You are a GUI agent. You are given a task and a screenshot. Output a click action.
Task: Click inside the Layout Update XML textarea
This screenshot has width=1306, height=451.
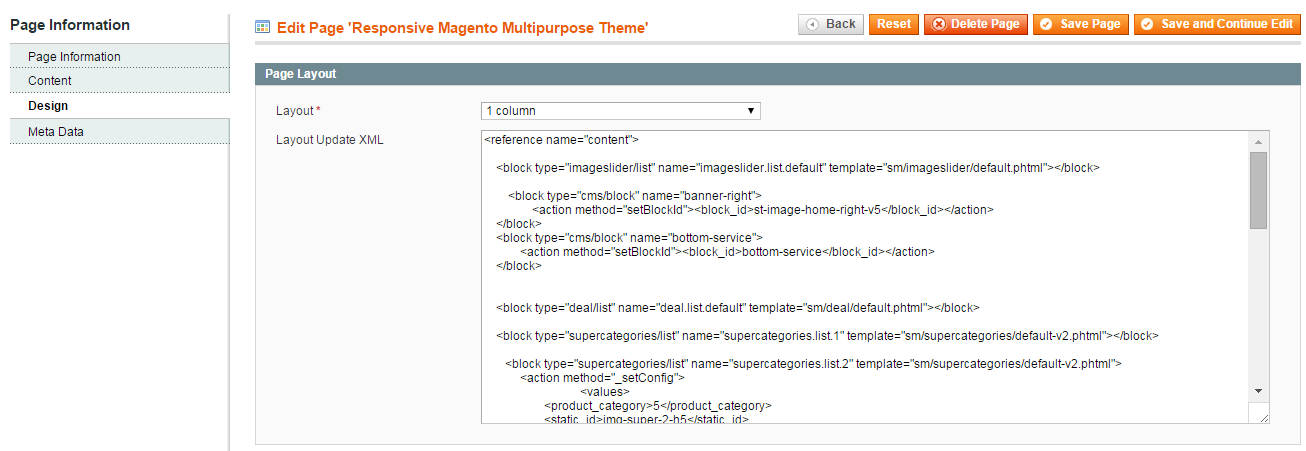865,276
